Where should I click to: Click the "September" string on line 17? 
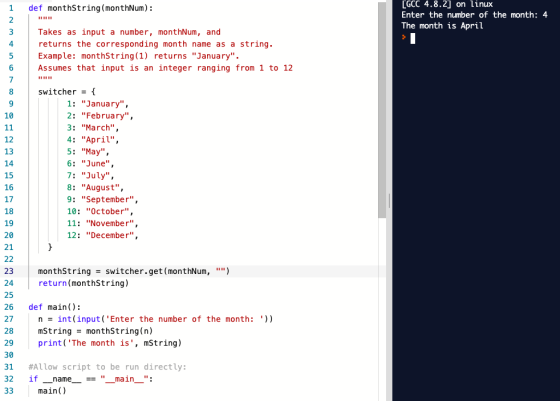[108, 200]
